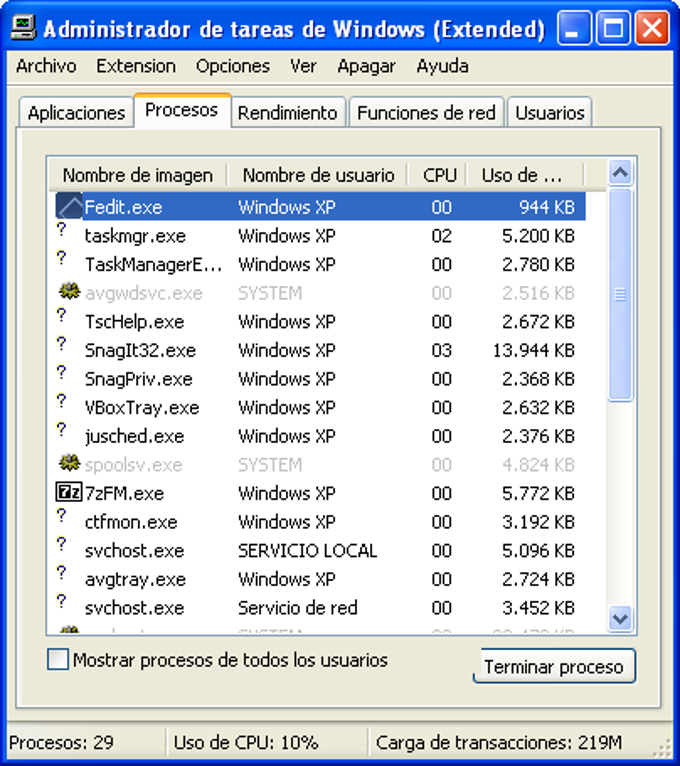This screenshot has height=766, width=680.
Task: Select the 7zFM.exe process name
Action: (124, 493)
